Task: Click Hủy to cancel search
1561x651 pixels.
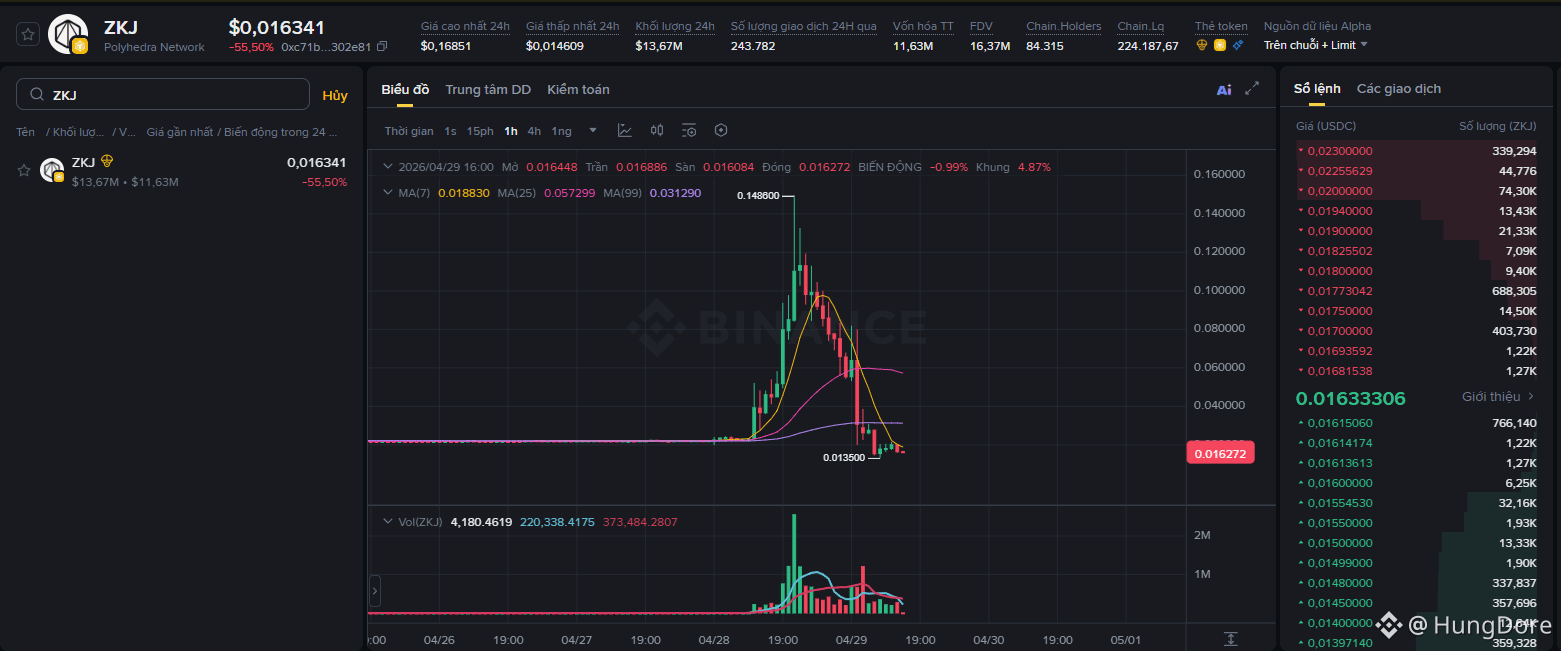Action: (335, 95)
